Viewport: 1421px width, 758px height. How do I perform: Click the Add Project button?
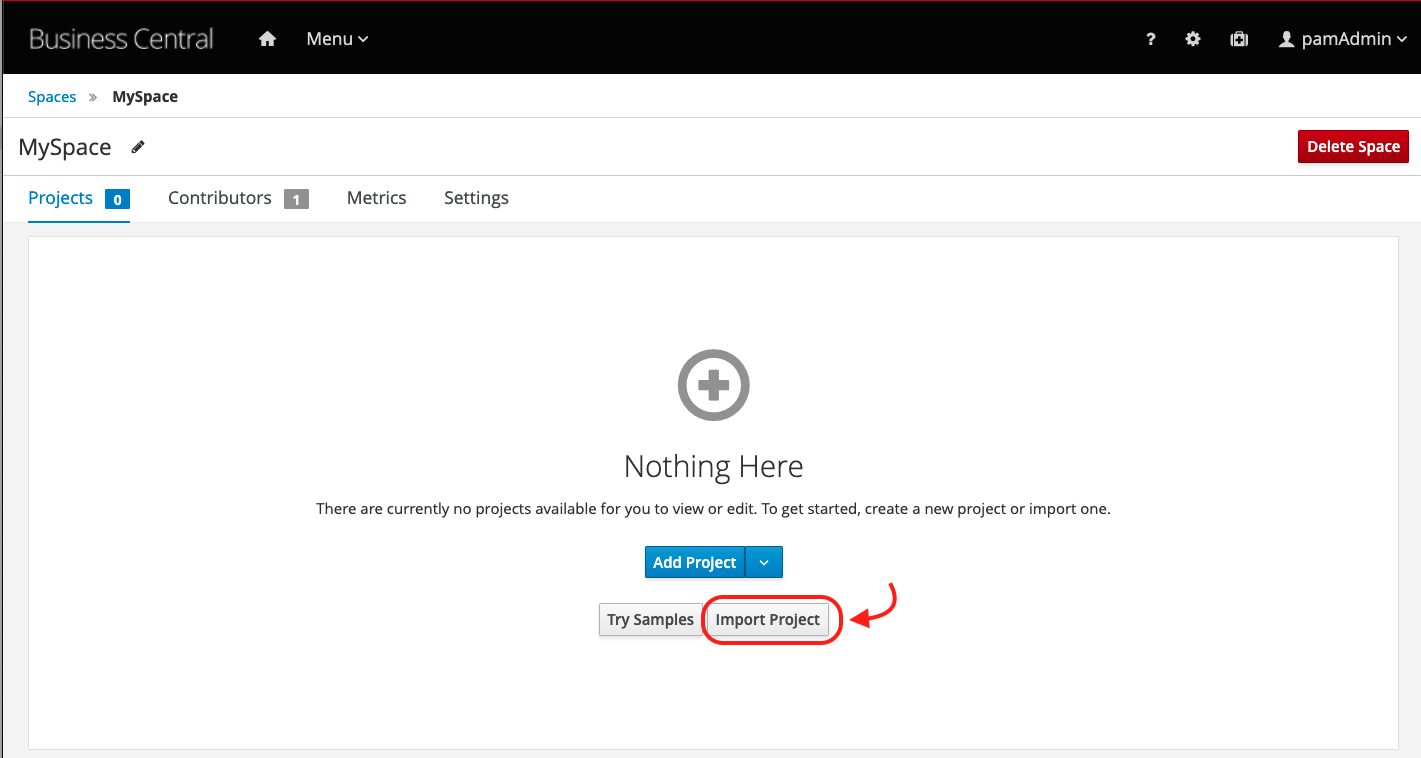coord(695,562)
